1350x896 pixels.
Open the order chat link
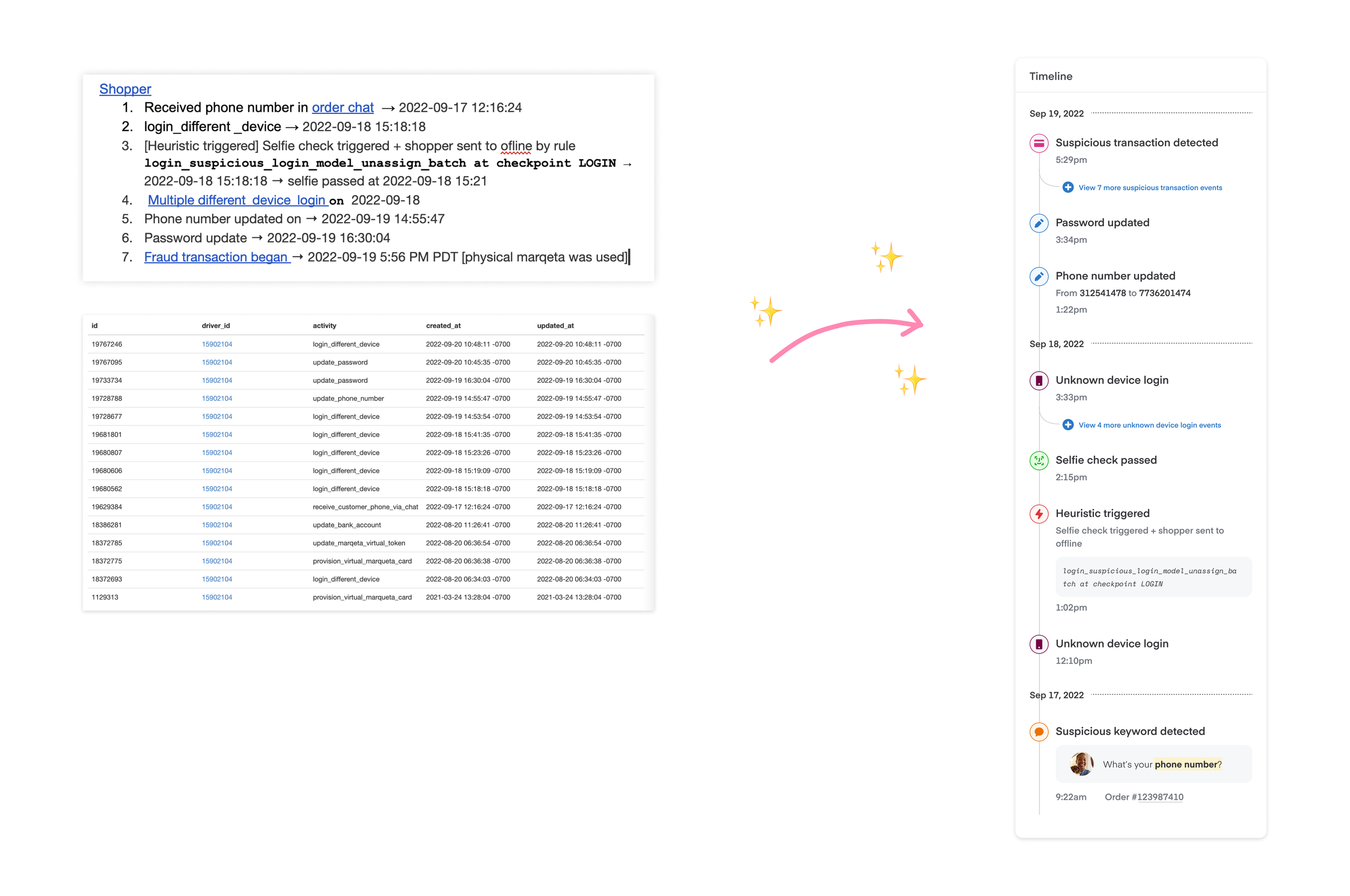point(342,107)
